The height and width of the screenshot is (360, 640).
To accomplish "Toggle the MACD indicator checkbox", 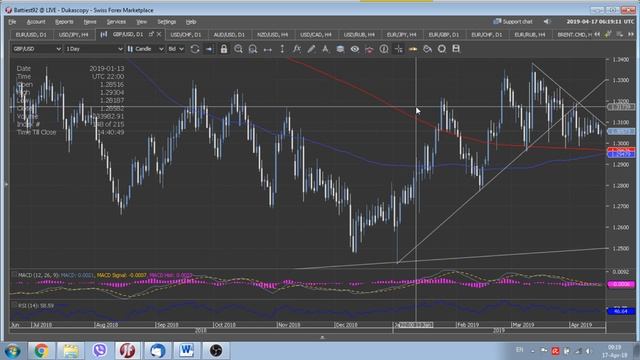I will coord(14,275).
